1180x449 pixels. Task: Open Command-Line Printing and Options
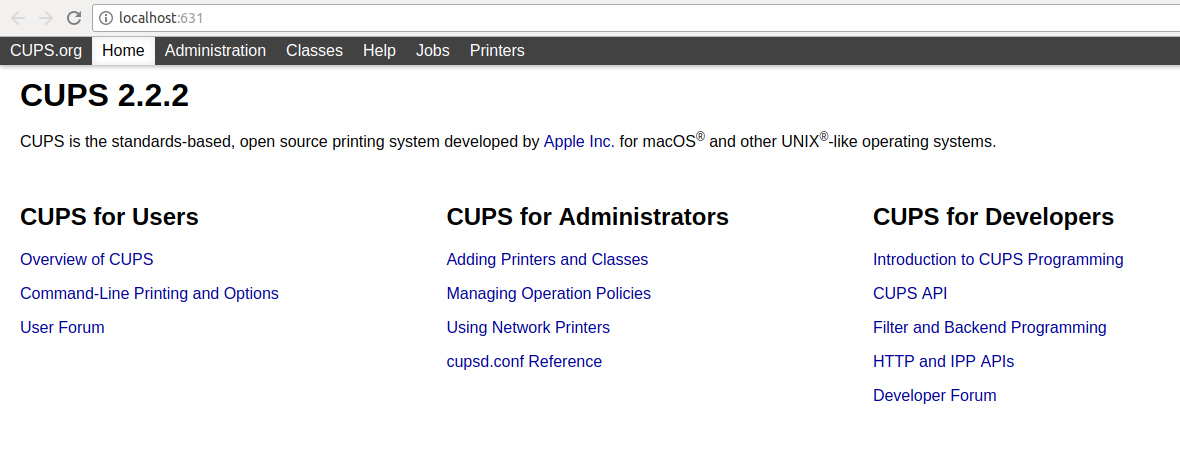tap(149, 293)
